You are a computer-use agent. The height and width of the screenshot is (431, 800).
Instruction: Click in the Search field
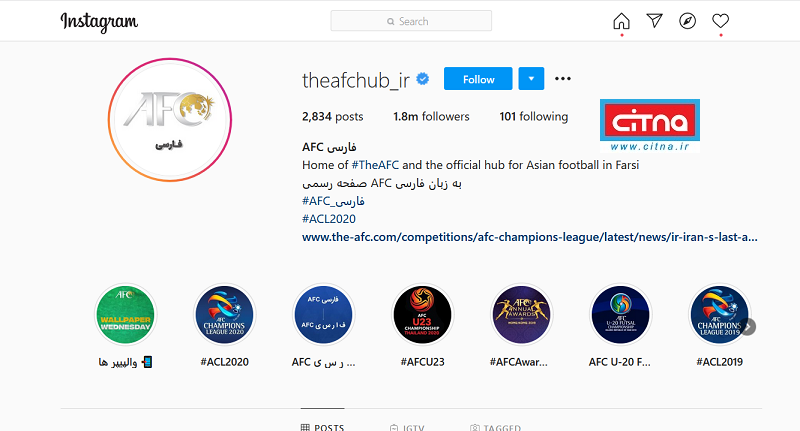(x=411, y=21)
